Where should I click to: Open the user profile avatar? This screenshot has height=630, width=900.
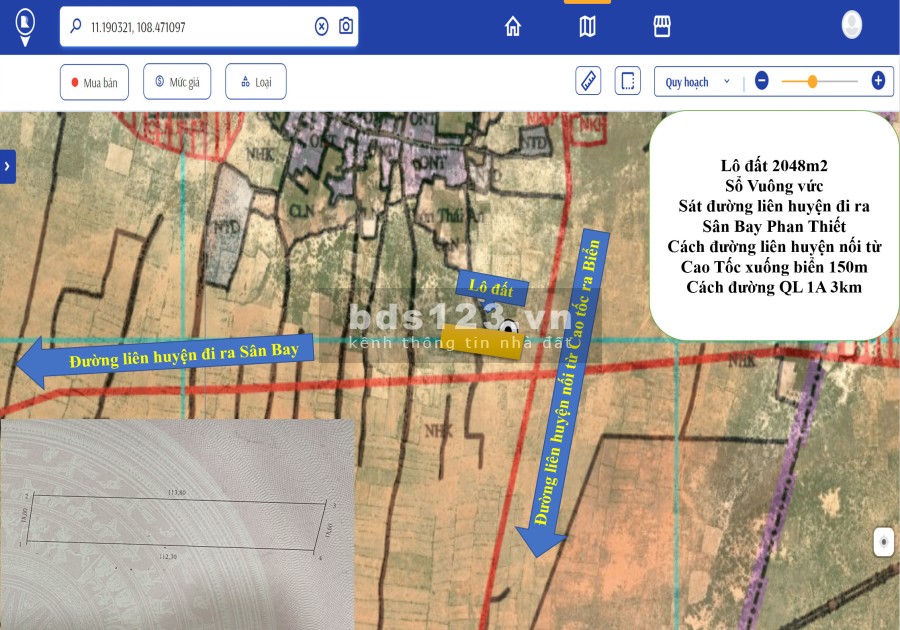click(852, 25)
